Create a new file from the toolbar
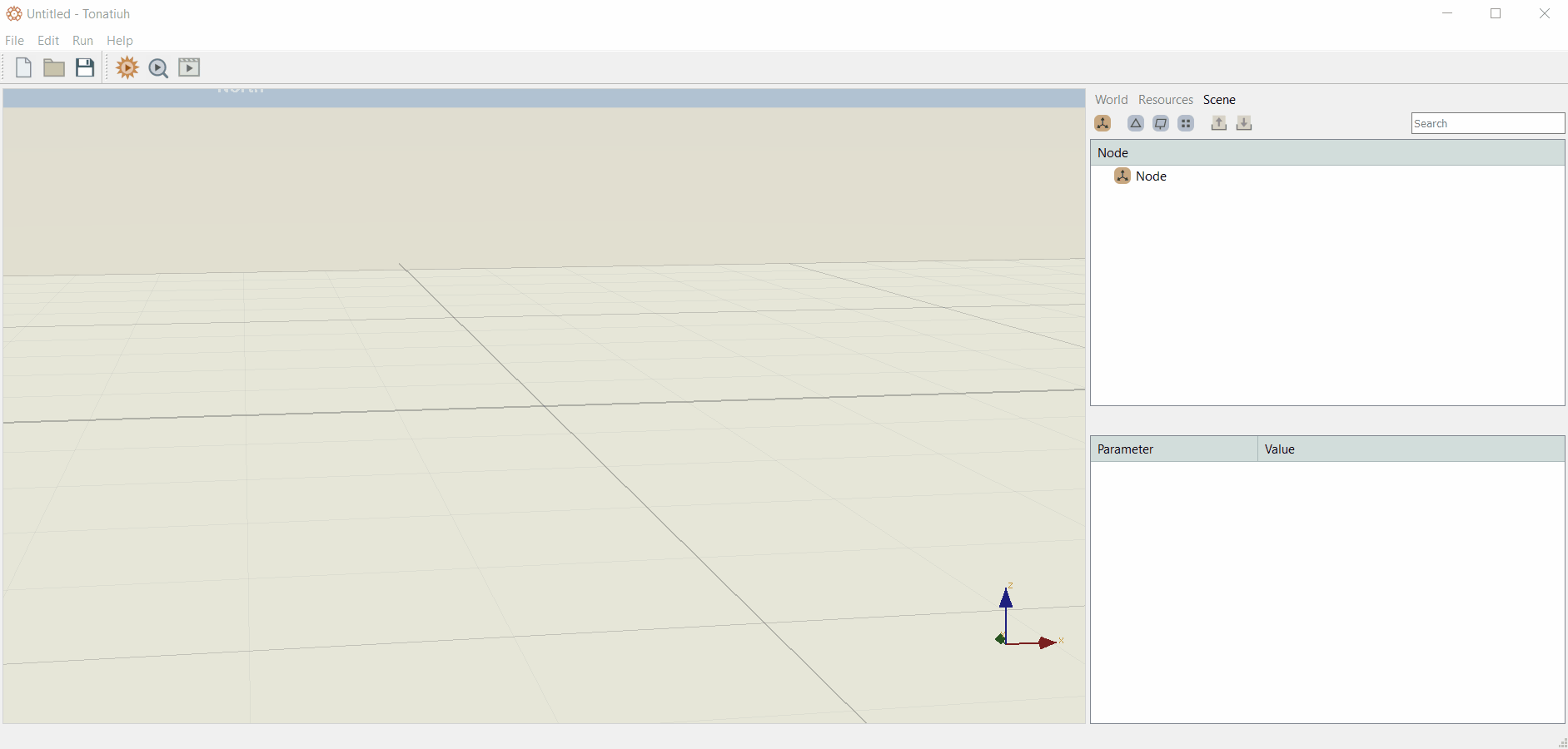Screen dimensions: 1568x749 tap(23, 67)
